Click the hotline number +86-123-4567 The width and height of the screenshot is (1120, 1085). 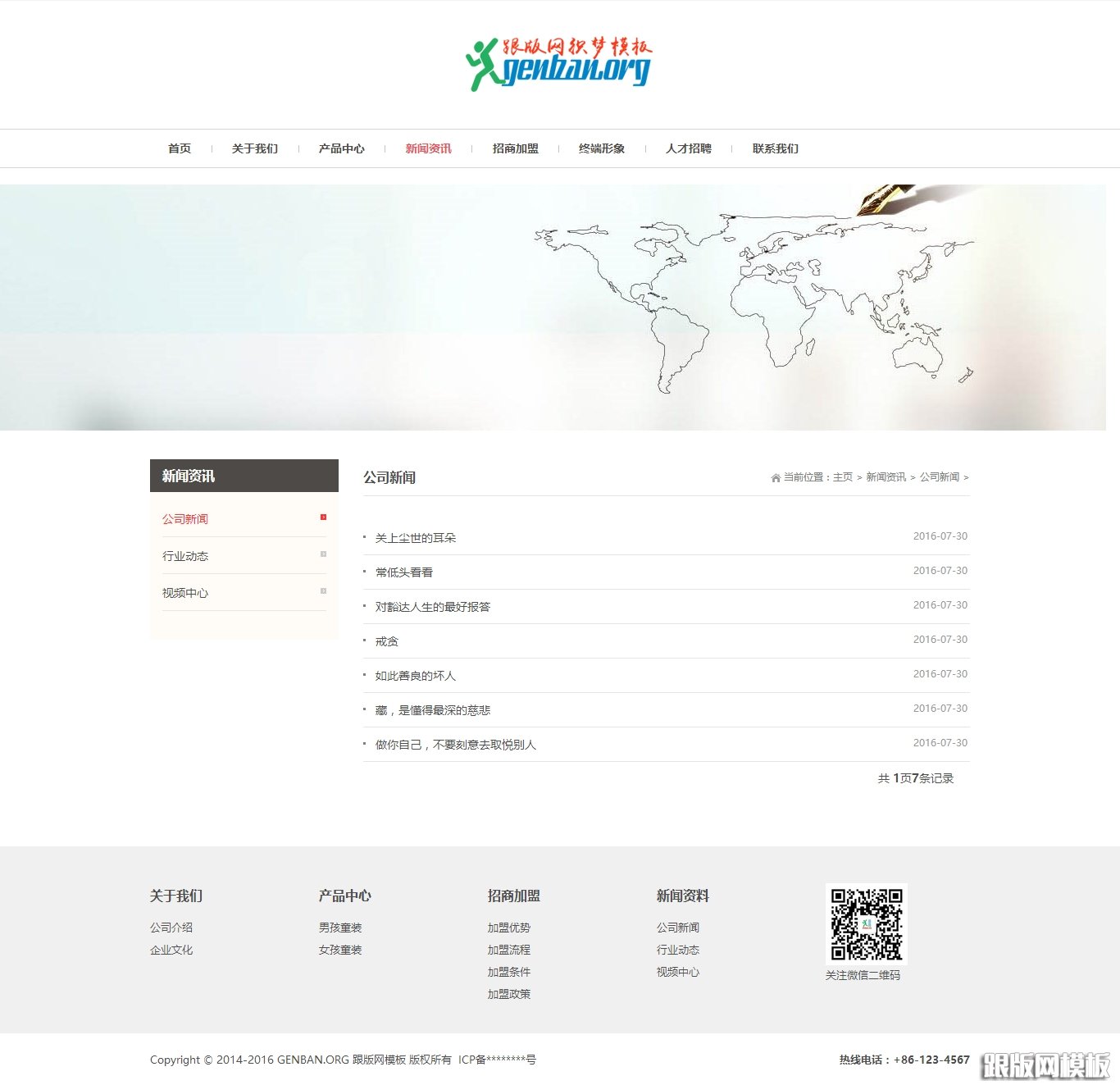(x=931, y=1060)
